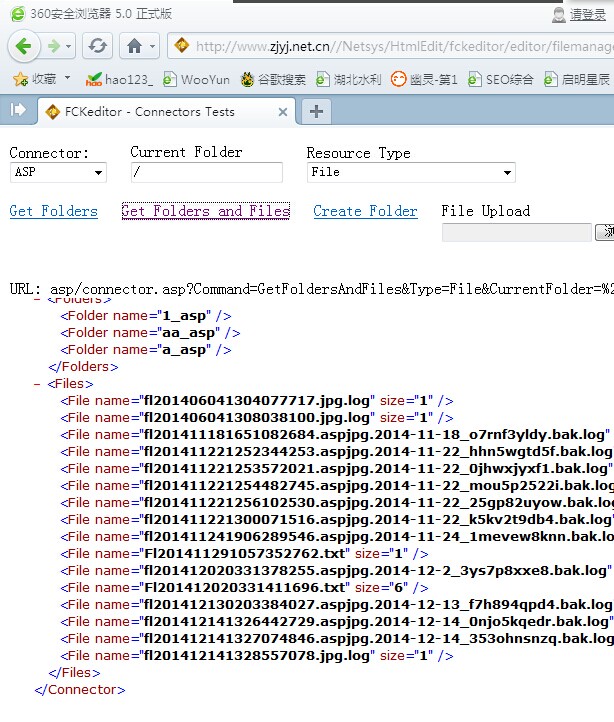Click file Fl201411291057352762.txt entry
The width and height of the screenshot is (614, 722).
click(x=245, y=554)
